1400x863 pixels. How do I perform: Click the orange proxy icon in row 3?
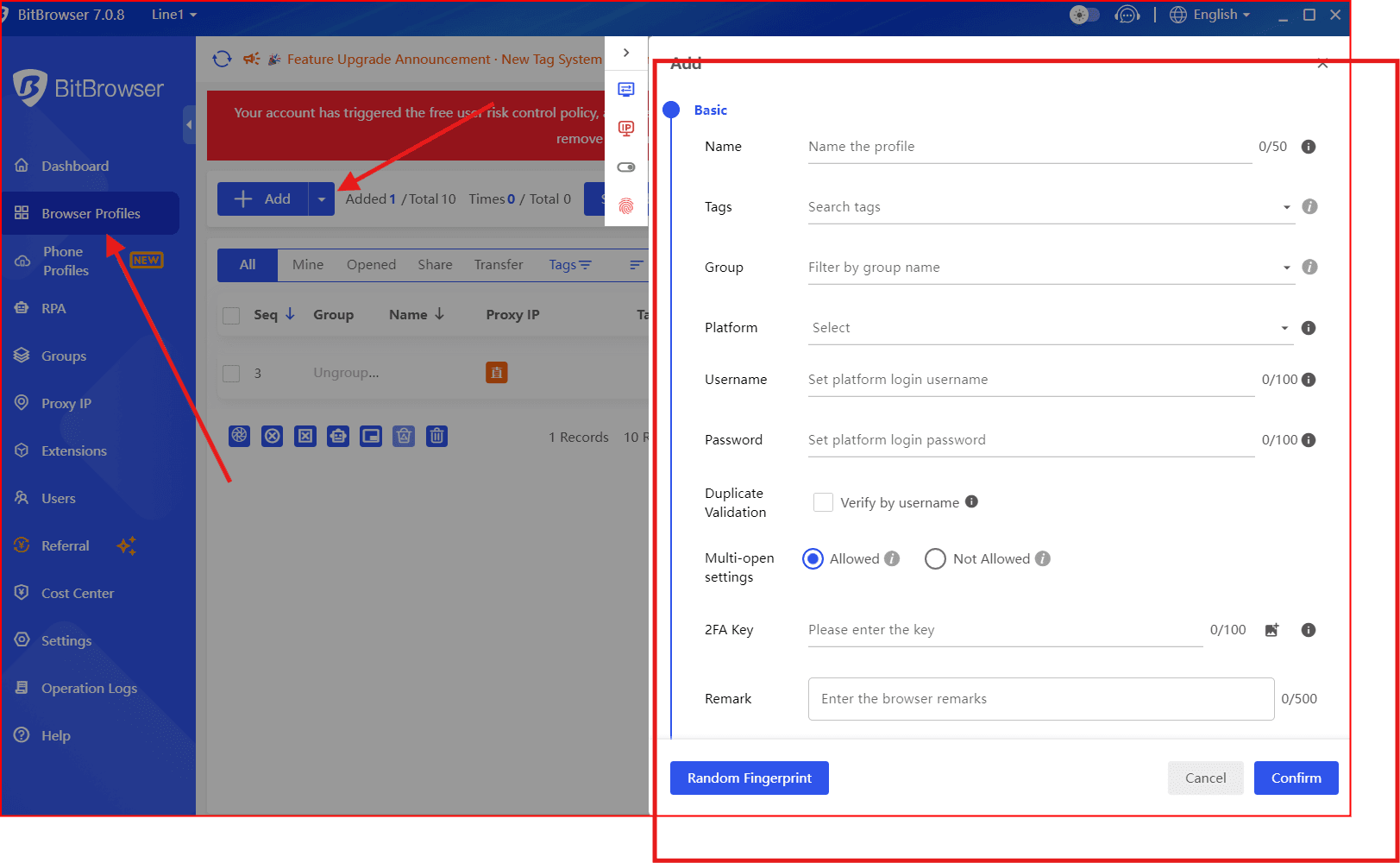(496, 373)
